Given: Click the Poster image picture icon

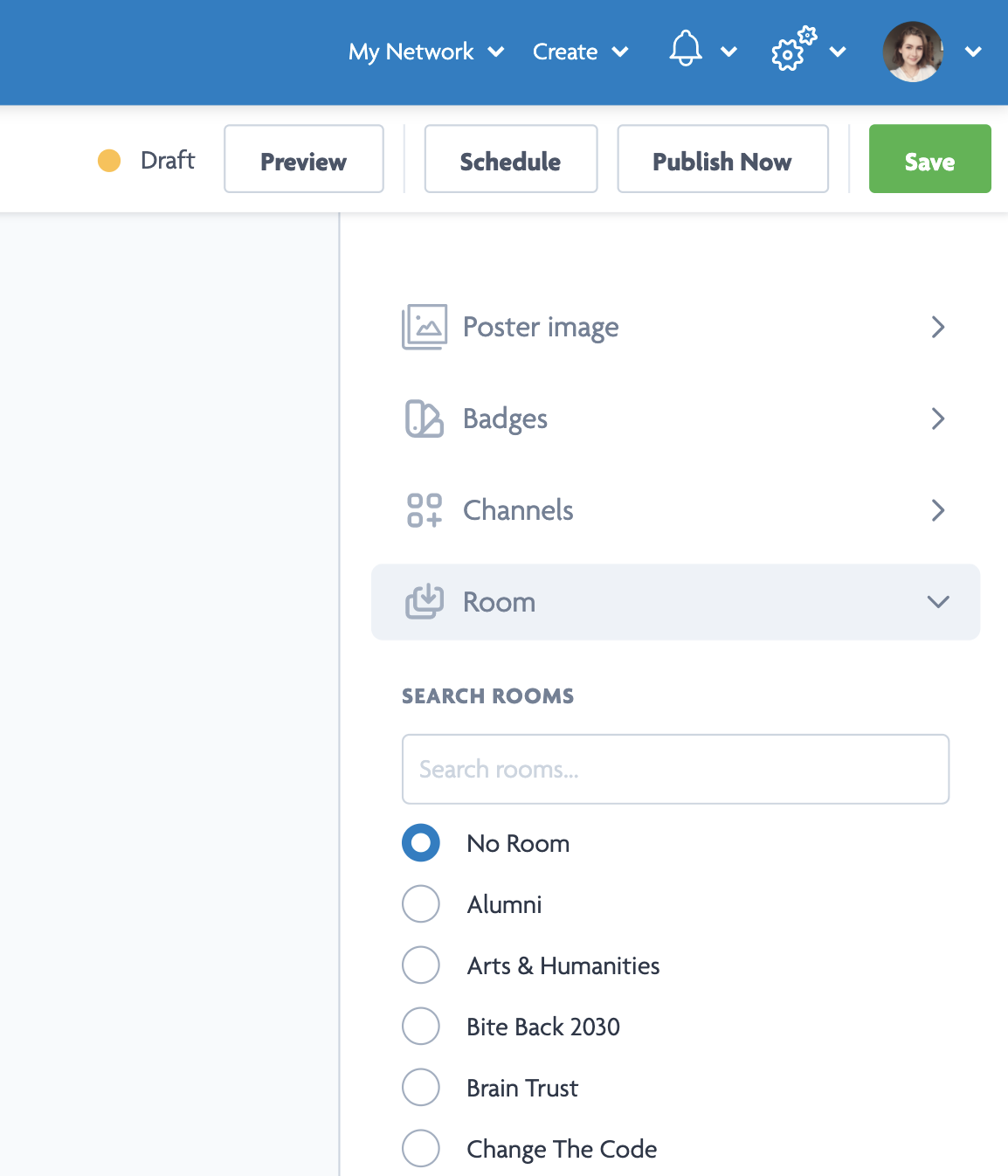Looking at the screenshot, I should pyautogui.click(x=425, y=328).
